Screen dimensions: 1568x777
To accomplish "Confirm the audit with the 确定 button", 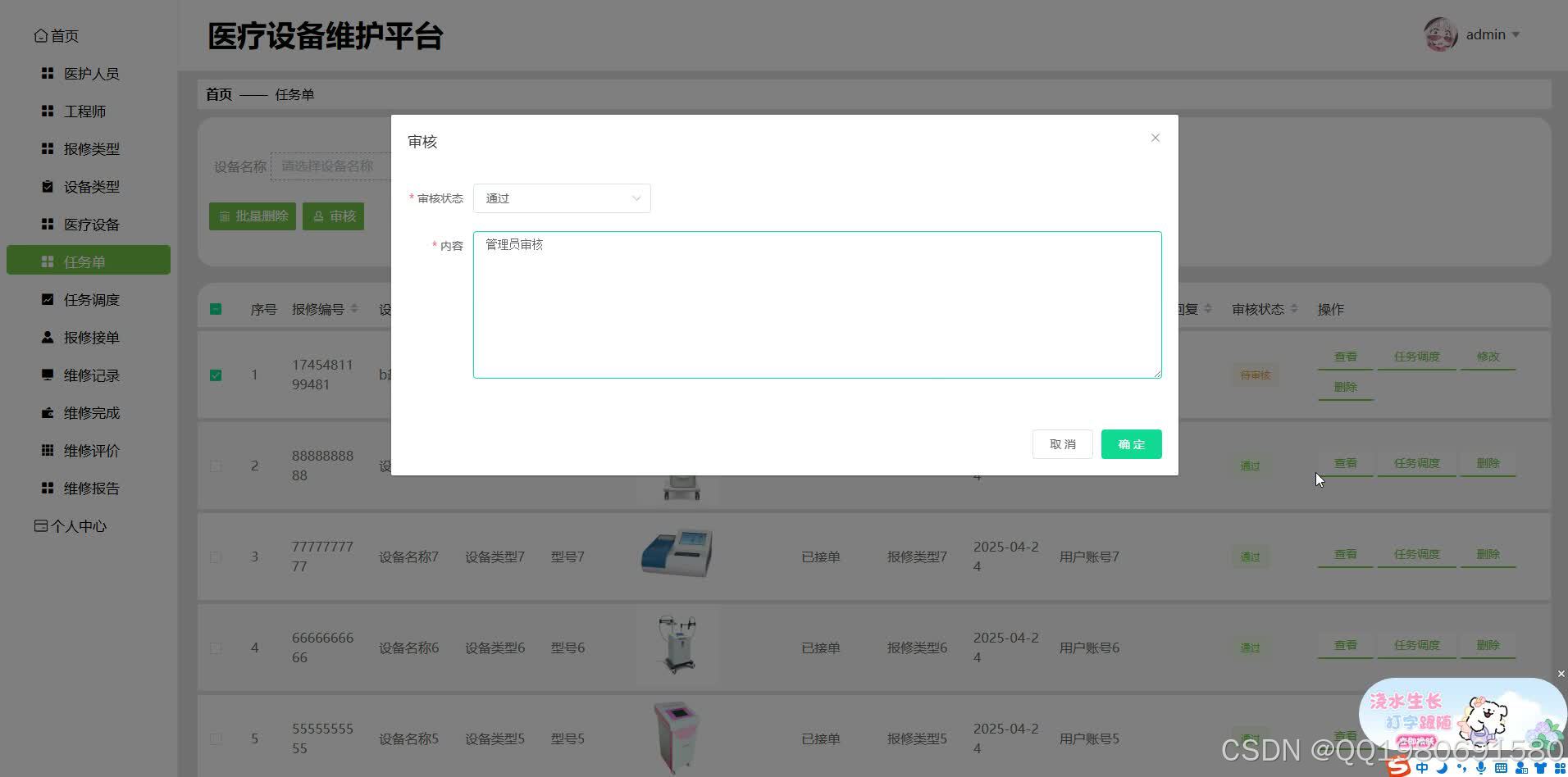I will coord(1131,443).
